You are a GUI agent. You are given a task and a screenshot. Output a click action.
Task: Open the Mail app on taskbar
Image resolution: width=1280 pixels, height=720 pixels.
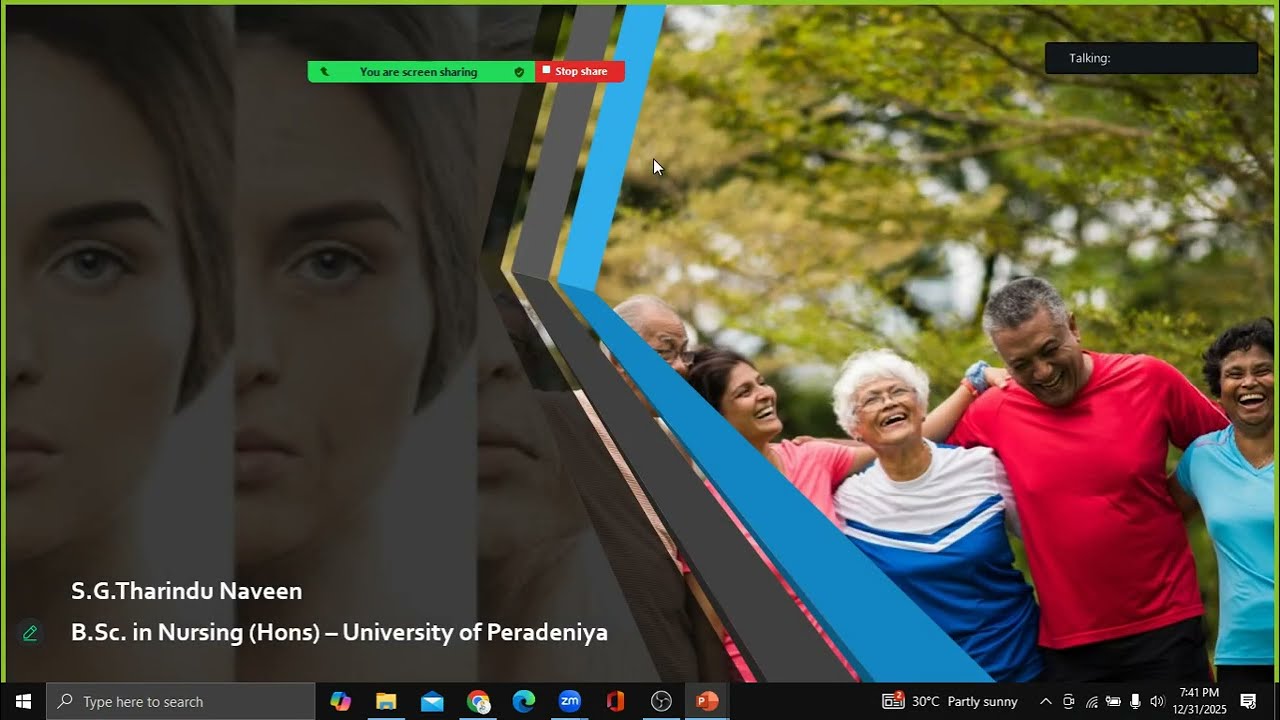coord(432,701)
